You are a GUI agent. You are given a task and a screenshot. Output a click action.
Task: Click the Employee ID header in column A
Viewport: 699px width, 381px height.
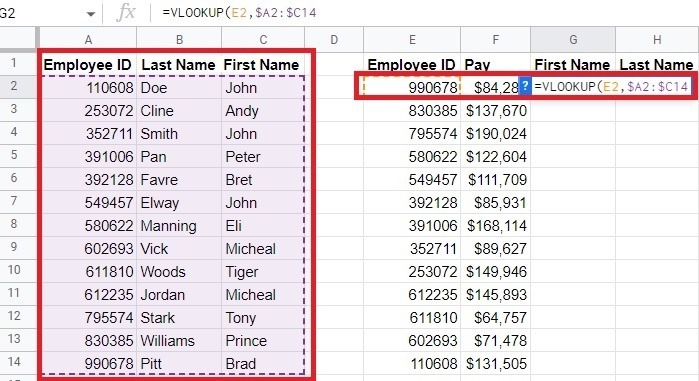pyautogui.click(x=88, y=65)
